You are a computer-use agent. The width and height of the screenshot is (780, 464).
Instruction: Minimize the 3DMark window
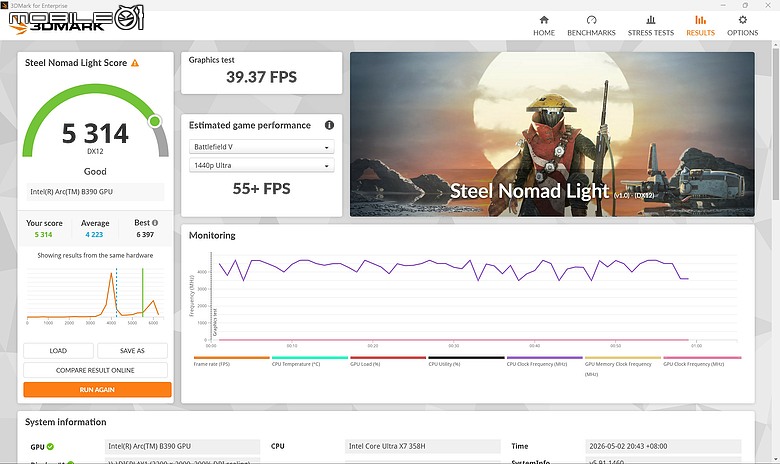click(x=722, y=5)
